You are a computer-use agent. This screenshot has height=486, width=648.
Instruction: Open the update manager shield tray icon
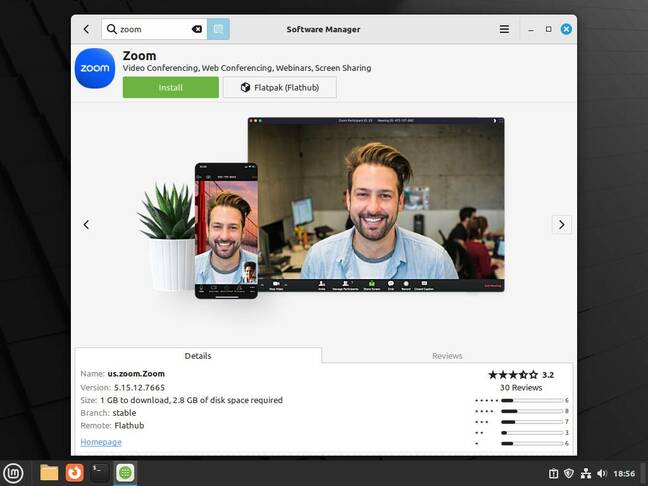pyautogui.click(x=569, y=473)
